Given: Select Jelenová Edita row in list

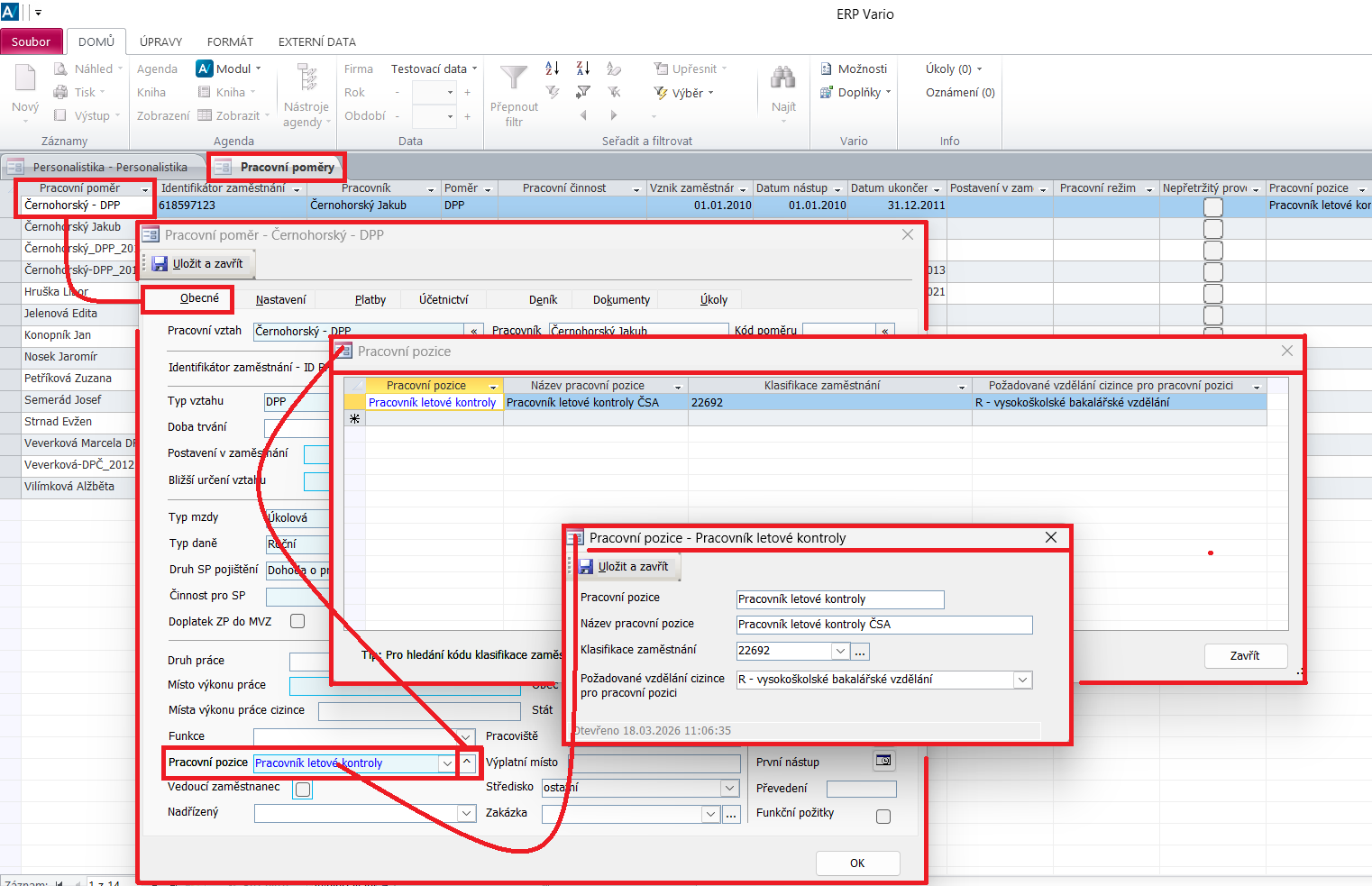Looking at the screenshot, I should (60, 314).
